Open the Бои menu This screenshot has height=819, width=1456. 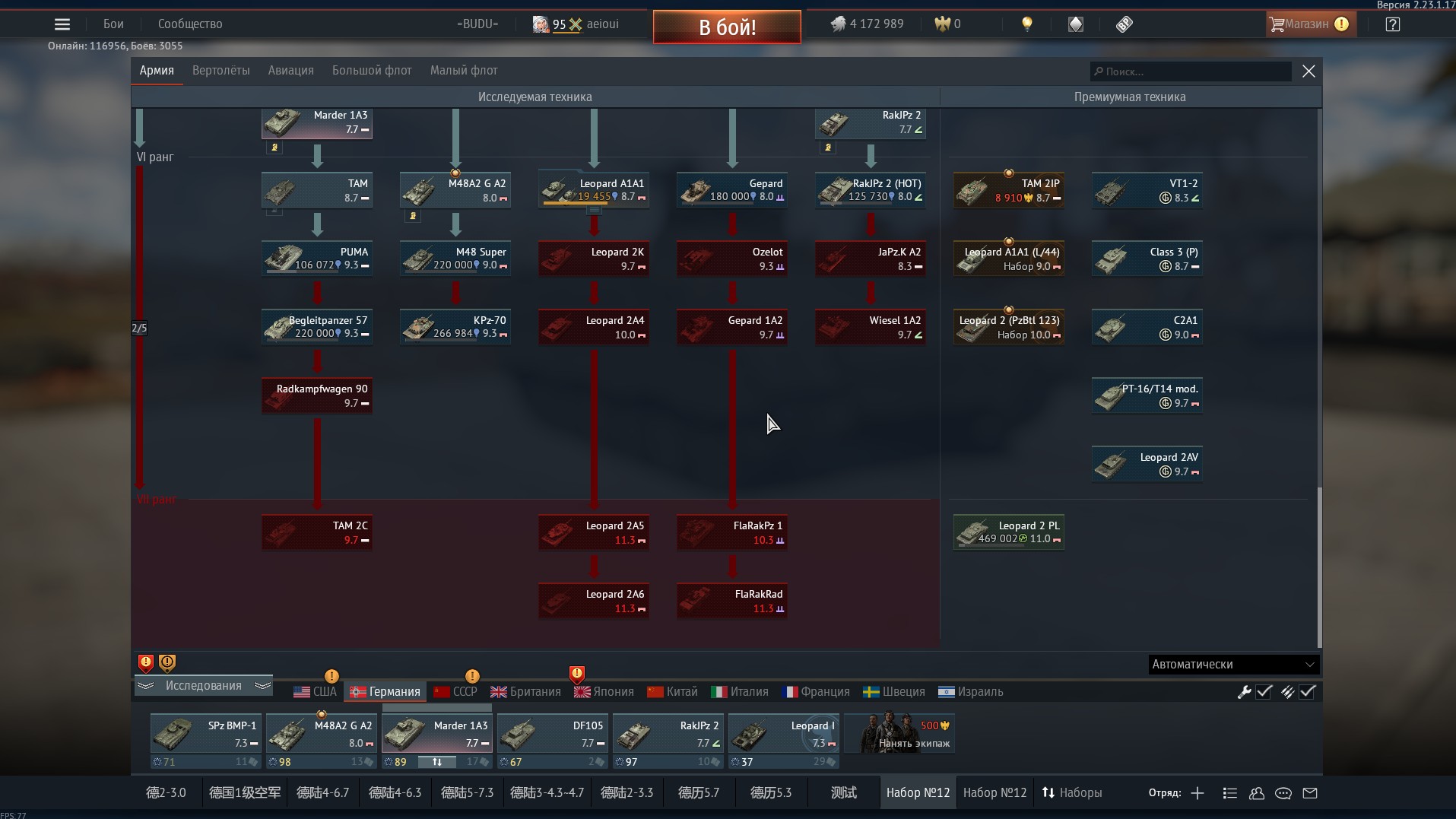point(113,24)
